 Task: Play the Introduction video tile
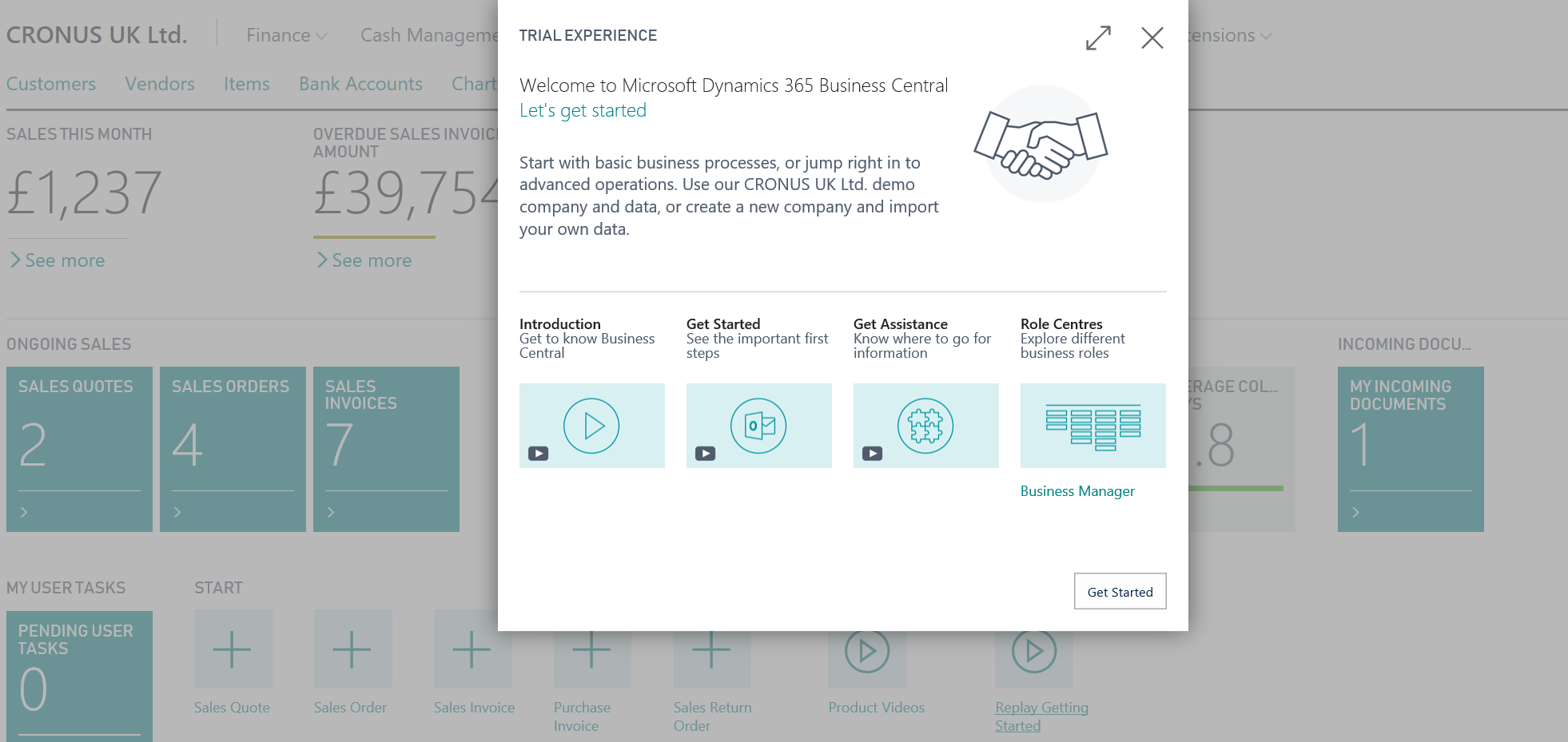pyautogui.click(x=591, y=426)
